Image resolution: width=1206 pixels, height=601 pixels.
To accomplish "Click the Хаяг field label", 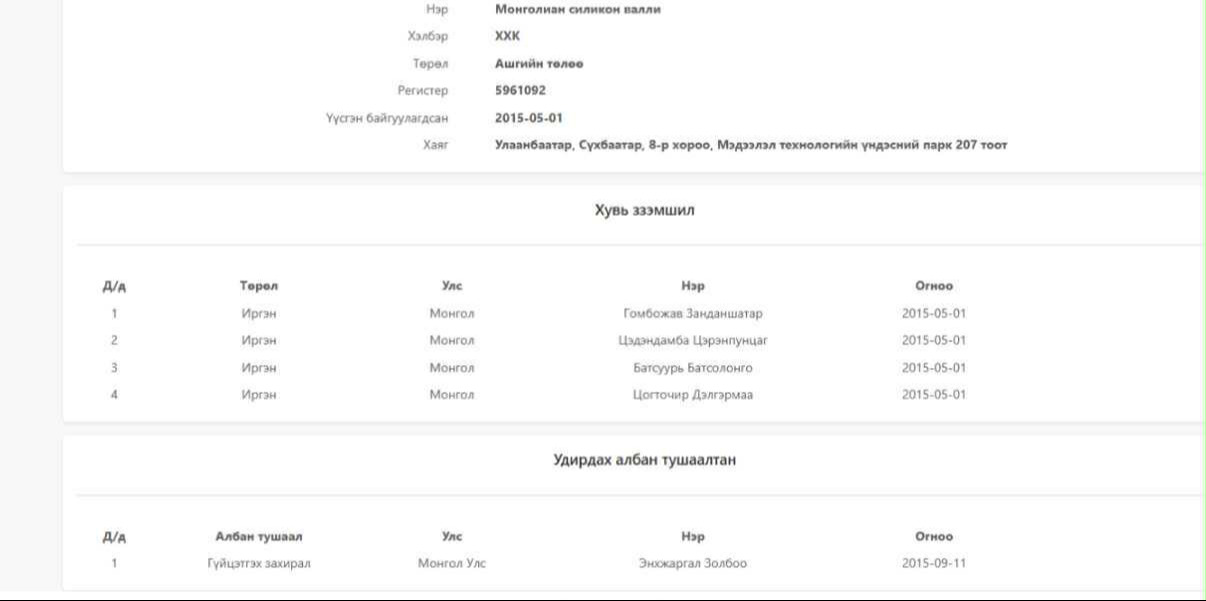I will [435, 145].
